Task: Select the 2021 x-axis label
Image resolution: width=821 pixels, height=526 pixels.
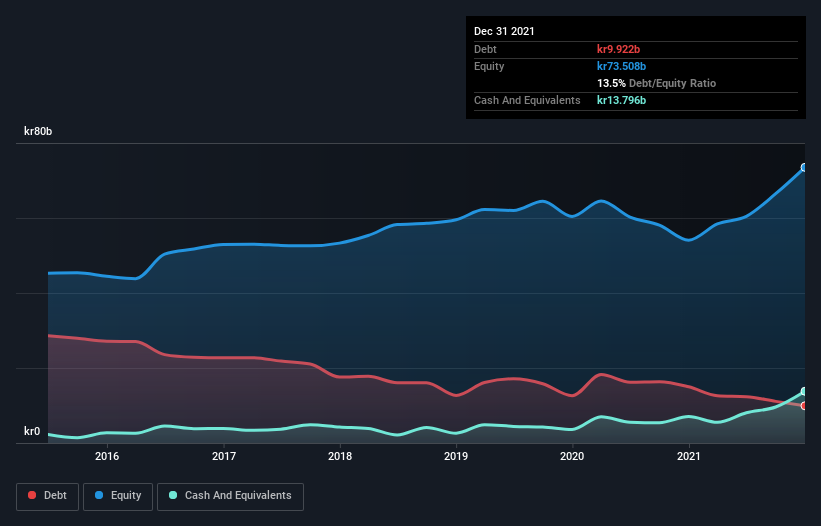Action: pyautogui.click(x=689, y=456)
